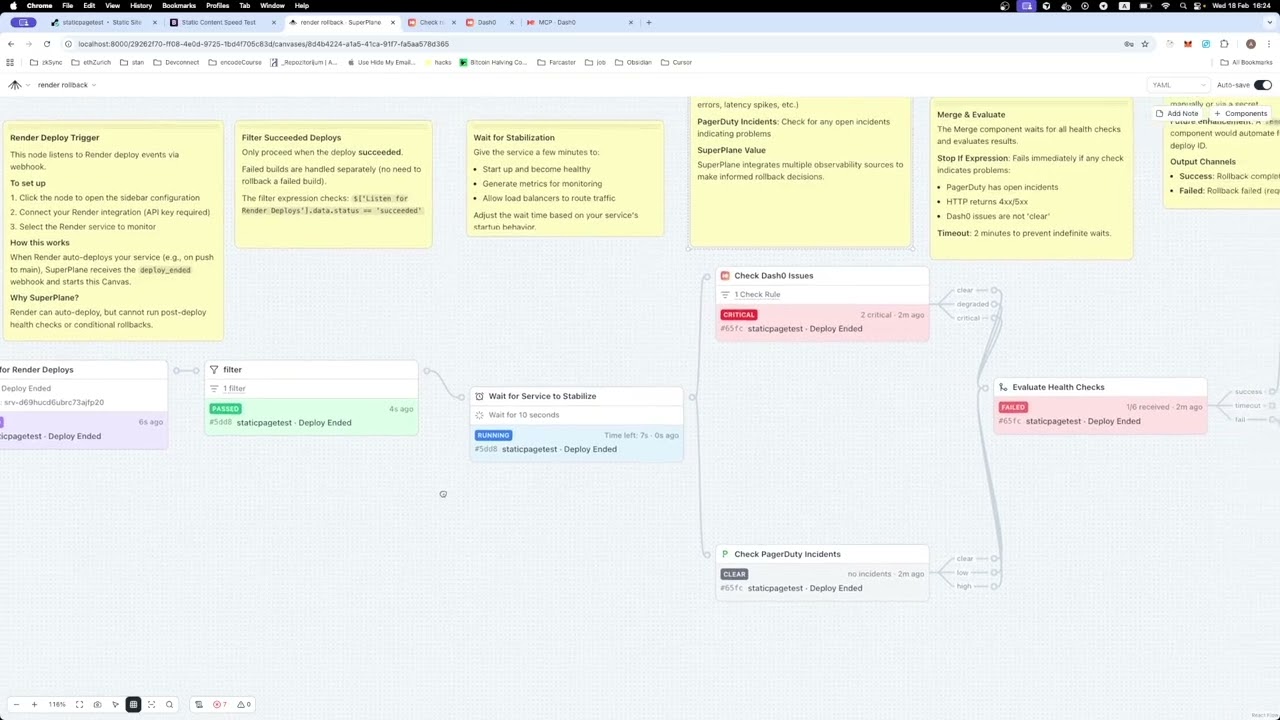Show the 0 warnings indicator
This screenshot has width=1280, height=720.
[x=243, y=704]
